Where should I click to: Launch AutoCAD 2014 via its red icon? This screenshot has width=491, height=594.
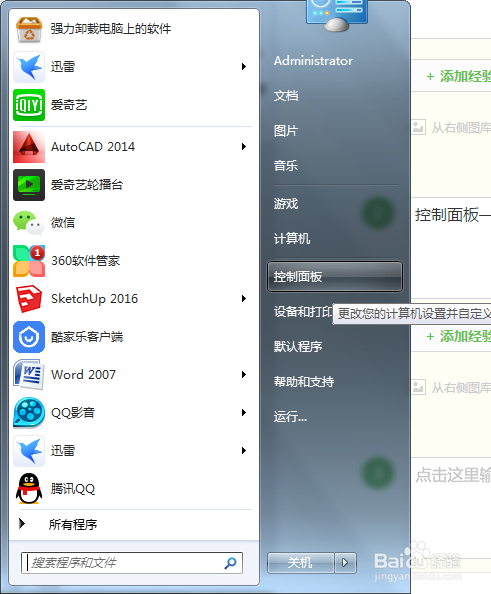click(x=29, y=147)
